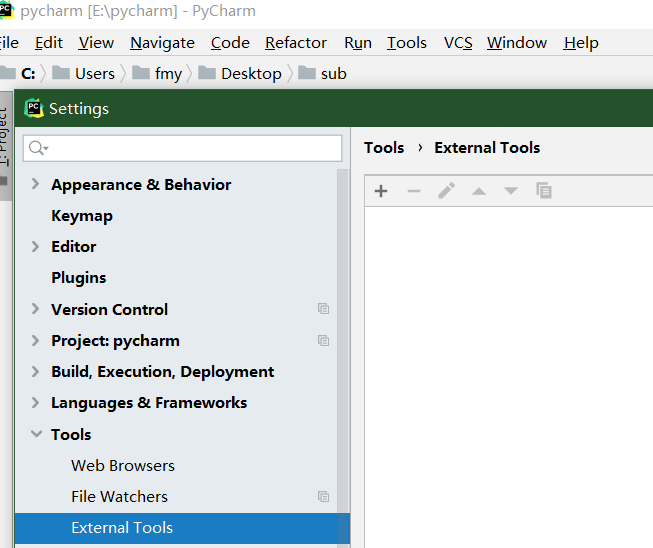
Task: Open the Help menu
Action: pyautogui.click(x=581, y=42)
